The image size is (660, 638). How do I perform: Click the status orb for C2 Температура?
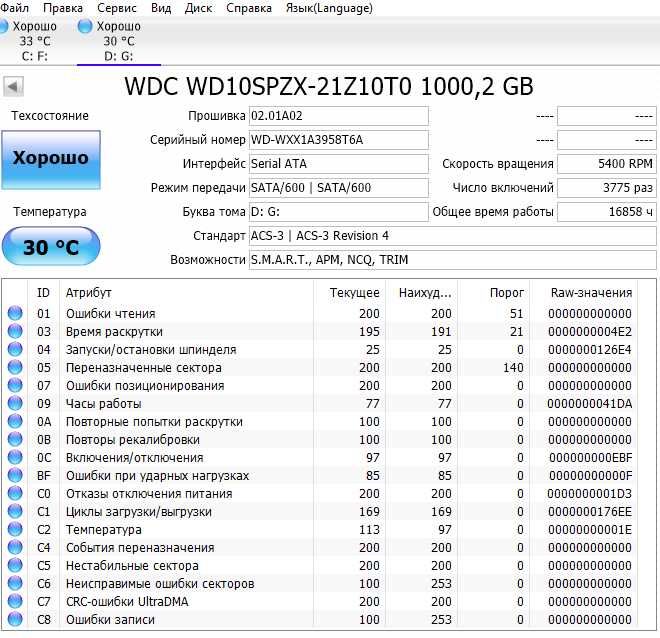(15, 529)
